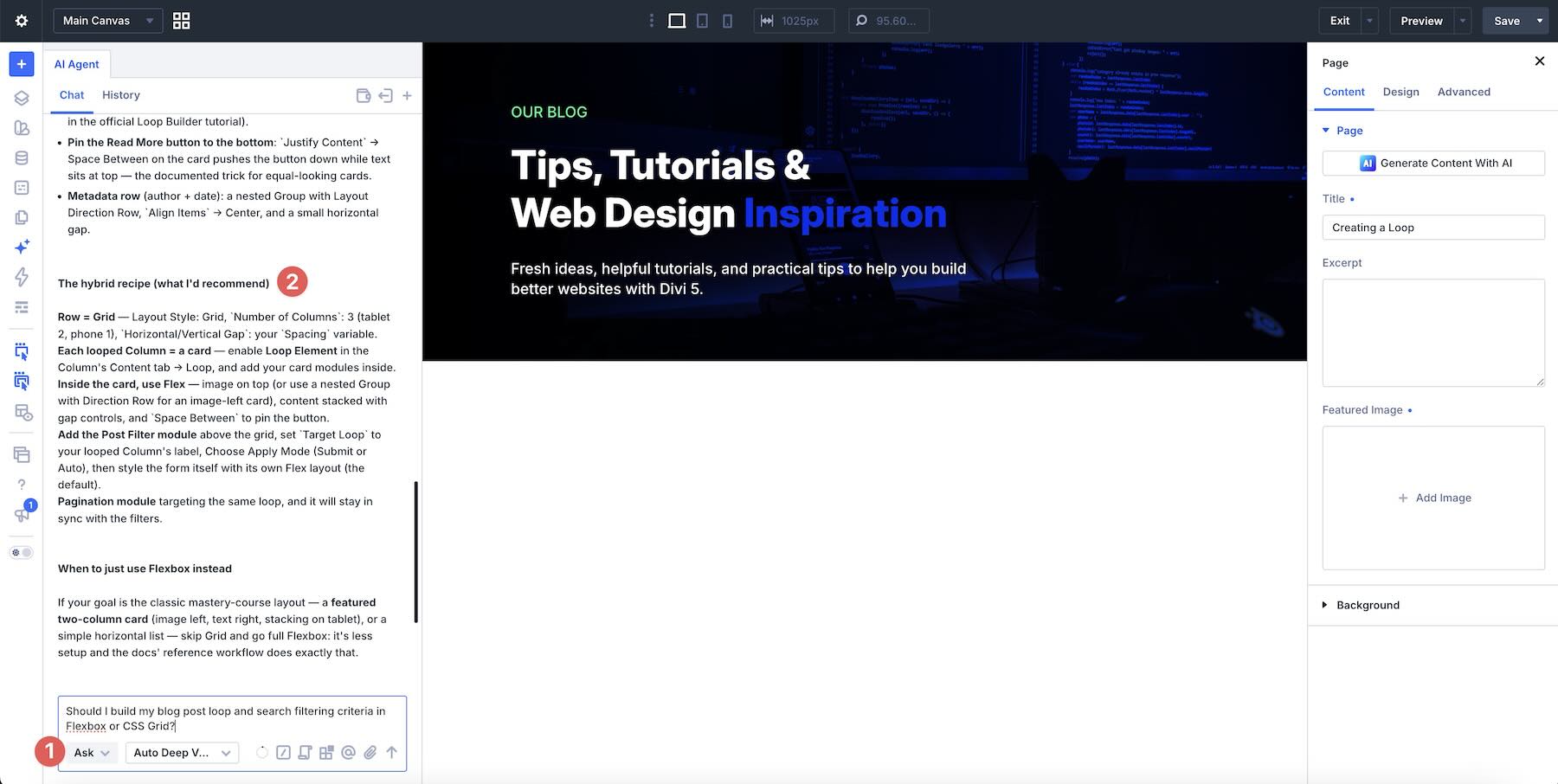Open the Layers panel icon in sidebar

[x=22, y=98]
